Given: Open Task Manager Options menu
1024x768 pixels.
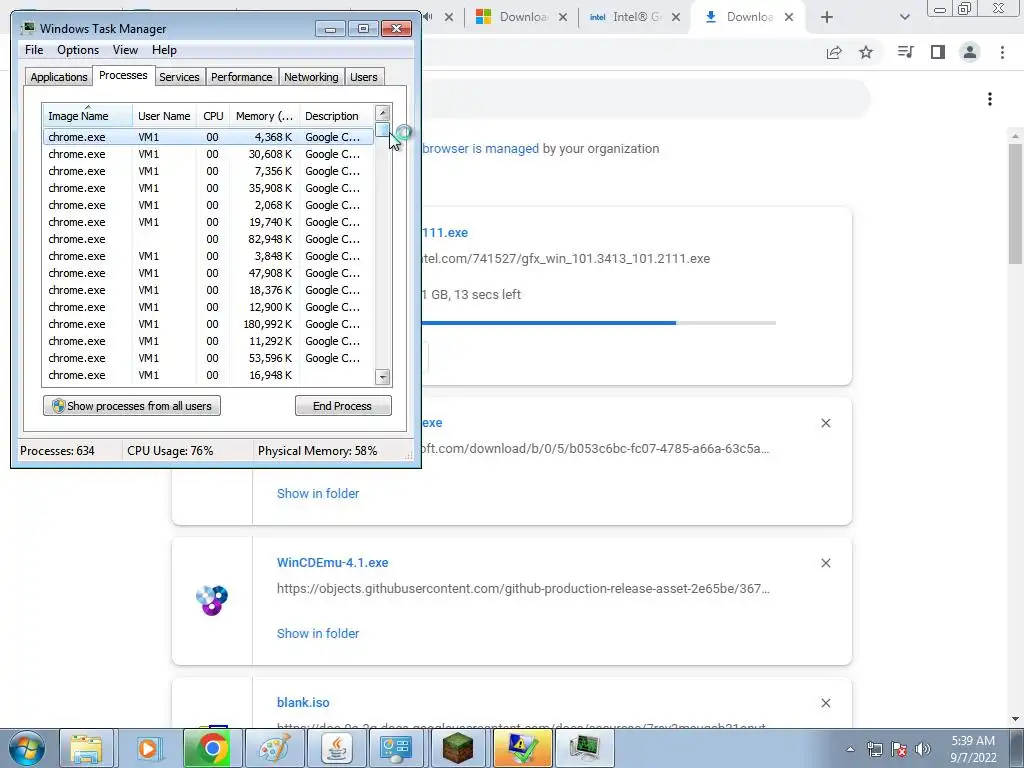Looking at the screenshot, I should click(x=78, y=50).
